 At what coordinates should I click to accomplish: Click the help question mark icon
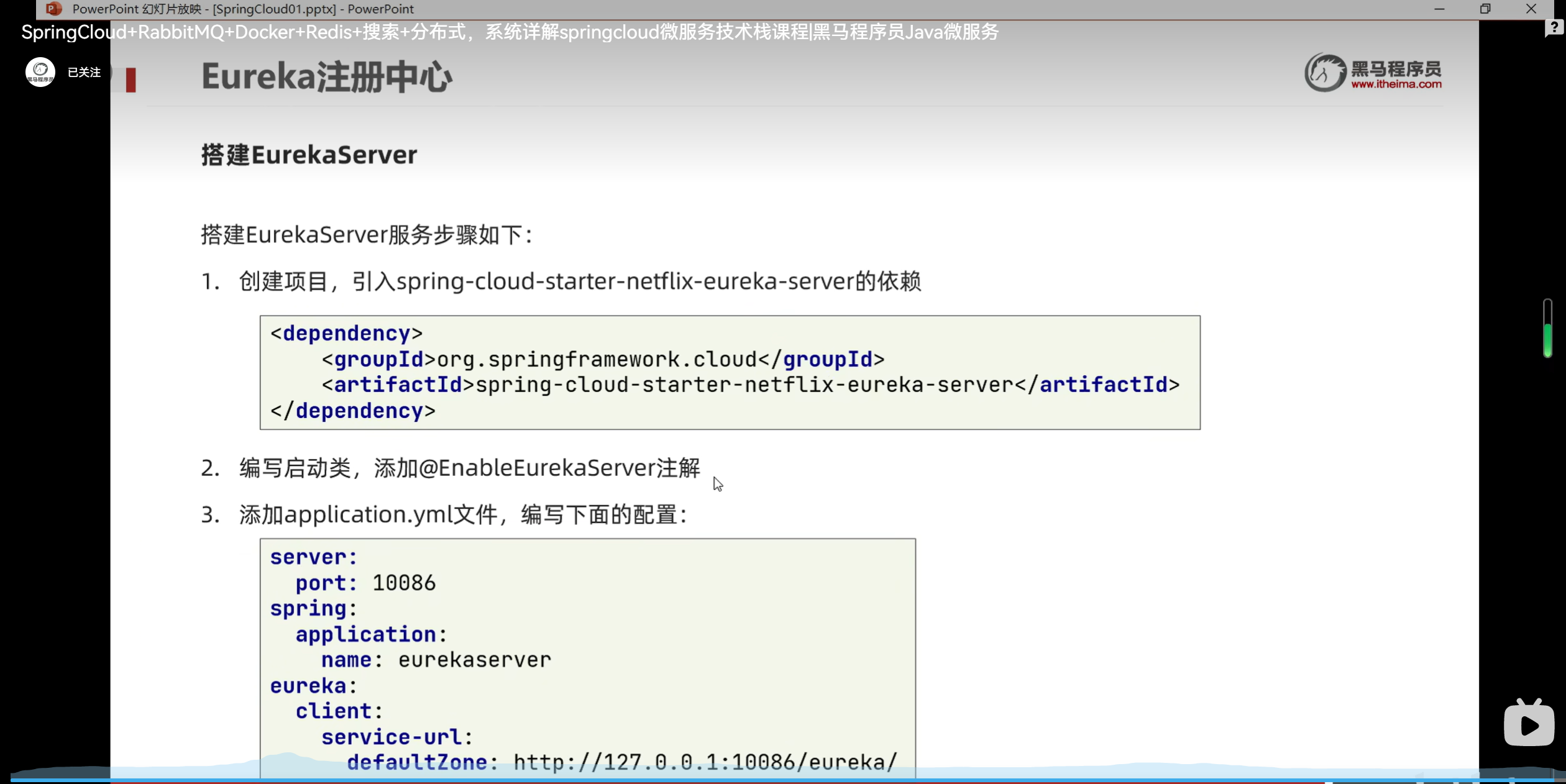(1554, 28)
